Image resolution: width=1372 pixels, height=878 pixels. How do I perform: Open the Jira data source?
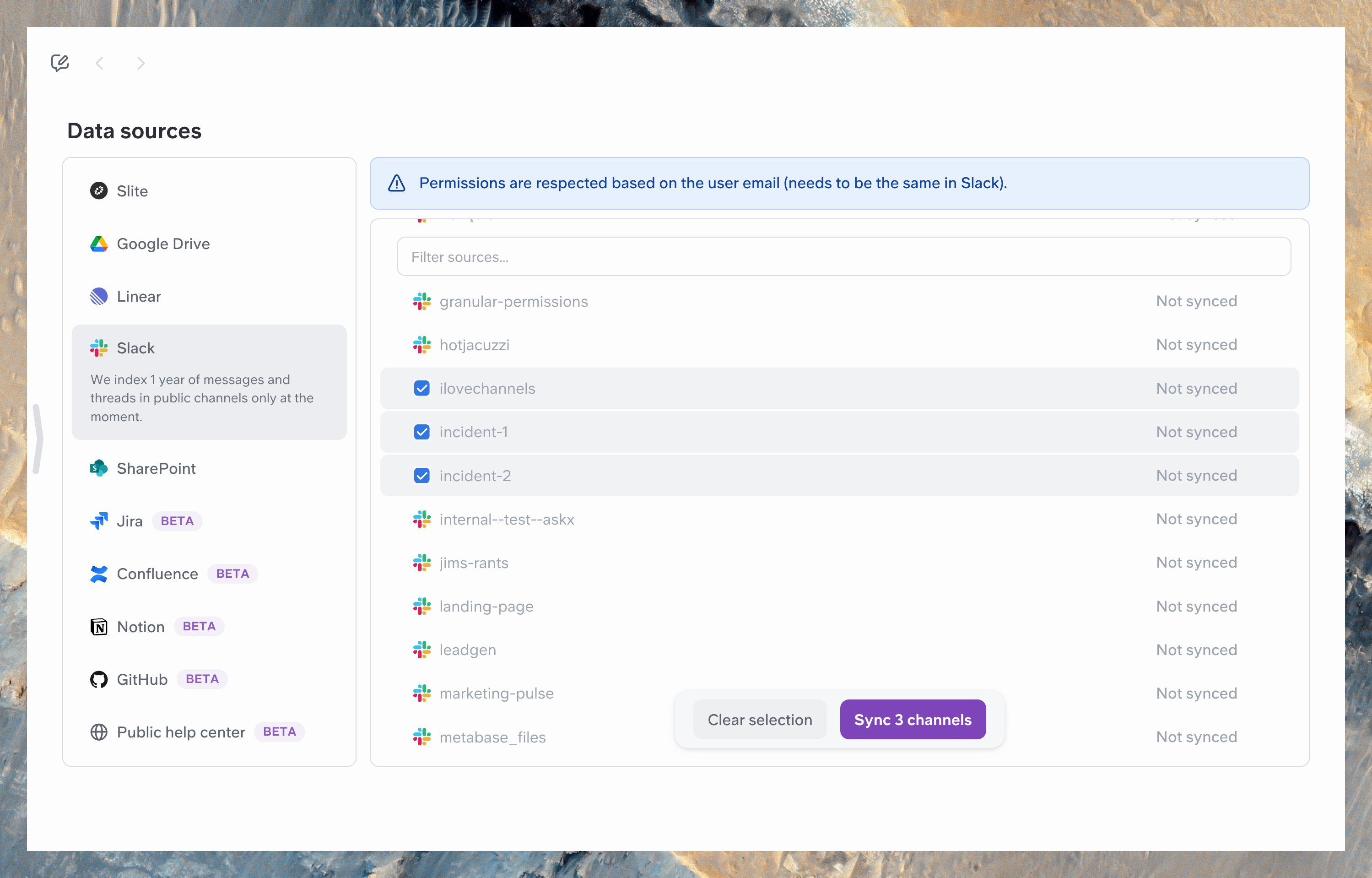click(130, 521)
